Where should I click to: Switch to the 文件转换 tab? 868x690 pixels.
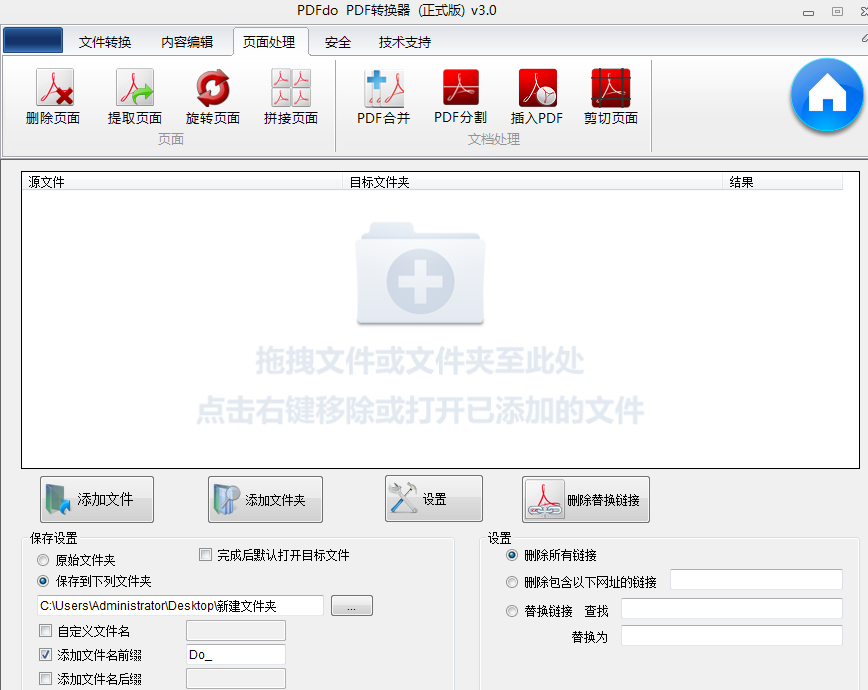point(105,42)
